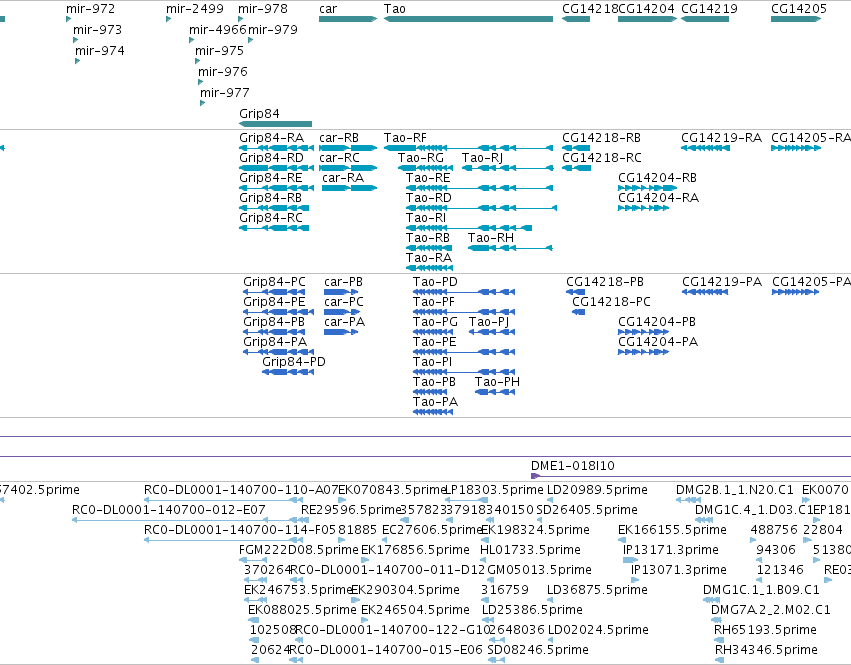The height and width of the screenshot is (665, 851).
Task: Click the mir-977 gene label
Action: tap(225, 92)
